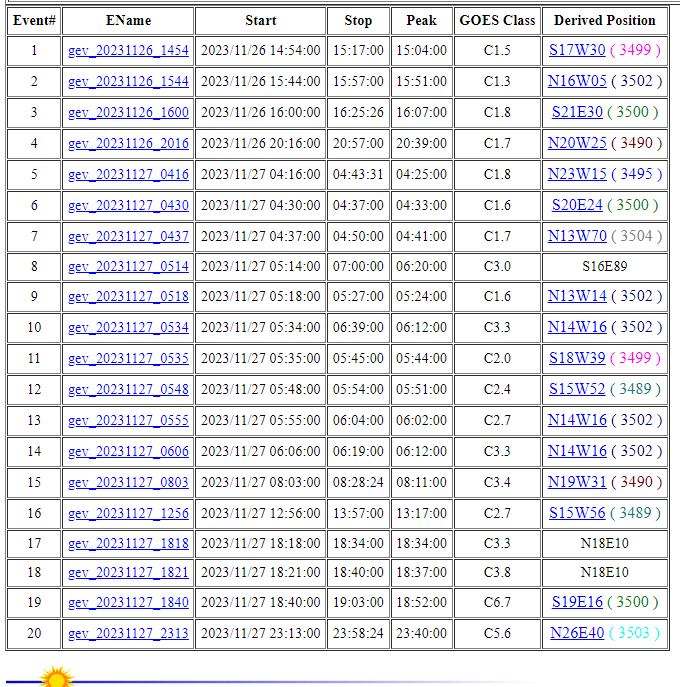Follow the S15W56 position link
Image resolution: width=680 pixels, height=687 pixels.
click(577, 513)
